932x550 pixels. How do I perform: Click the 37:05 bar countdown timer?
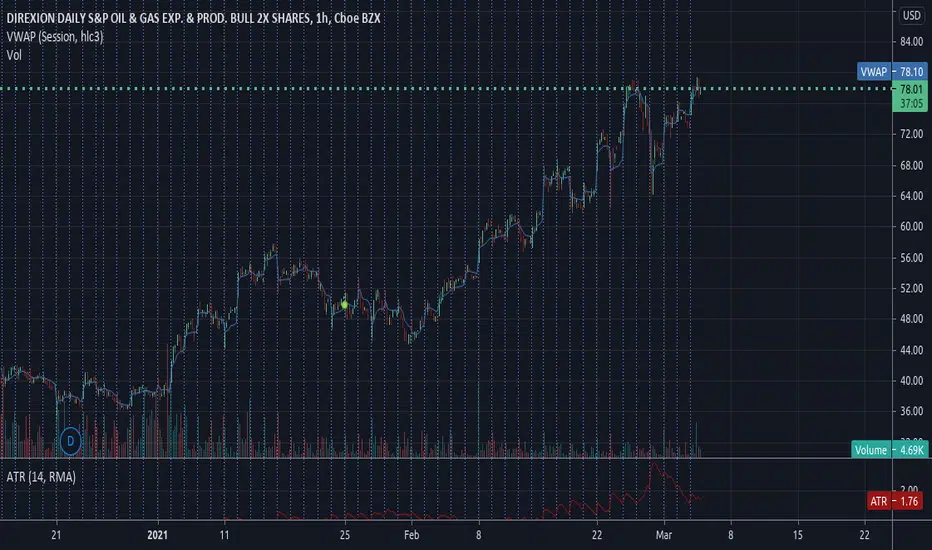(x=911, y=103)
